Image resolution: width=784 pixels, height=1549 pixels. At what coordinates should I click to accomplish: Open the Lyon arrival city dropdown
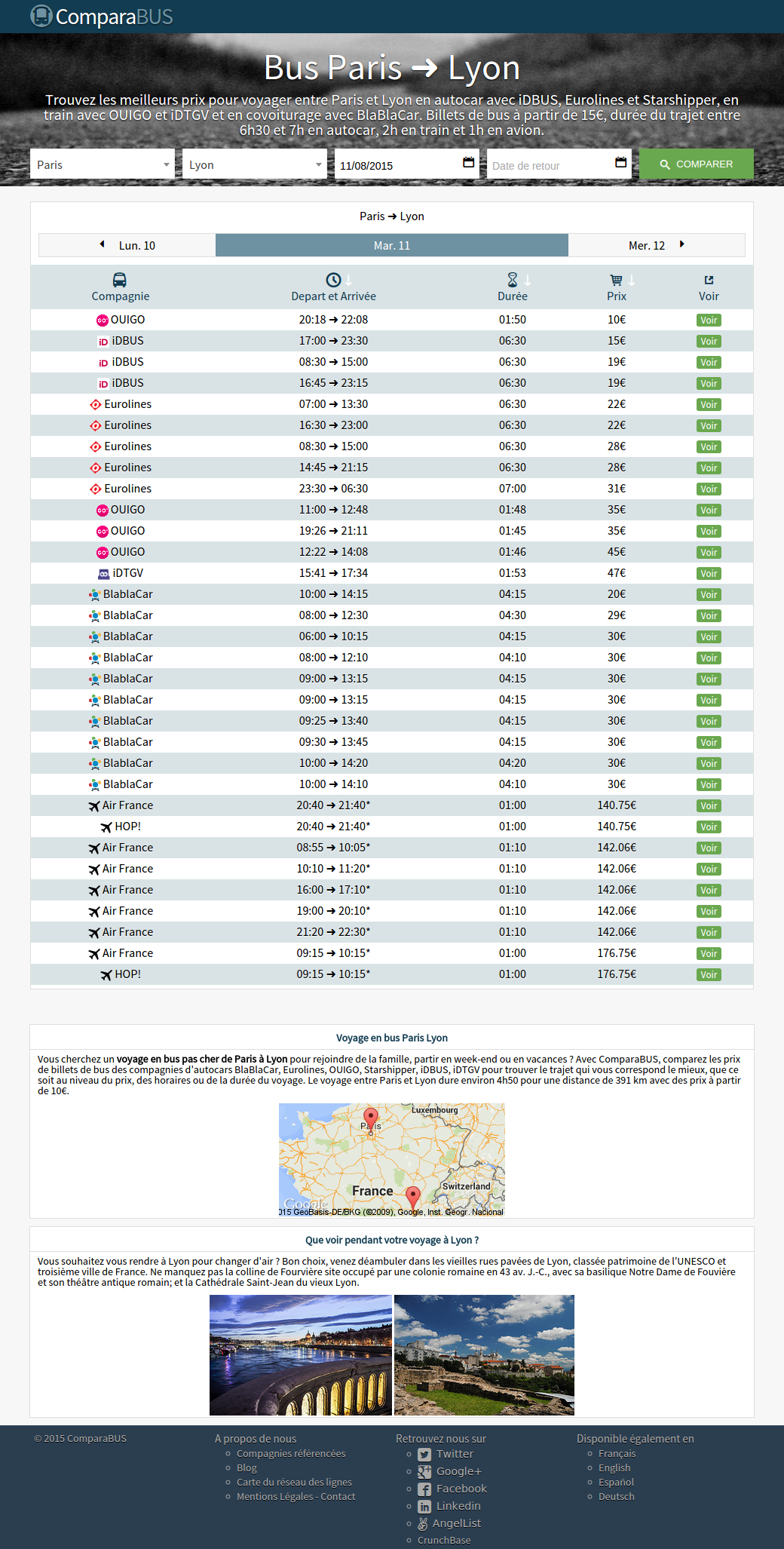coord(255,164)
